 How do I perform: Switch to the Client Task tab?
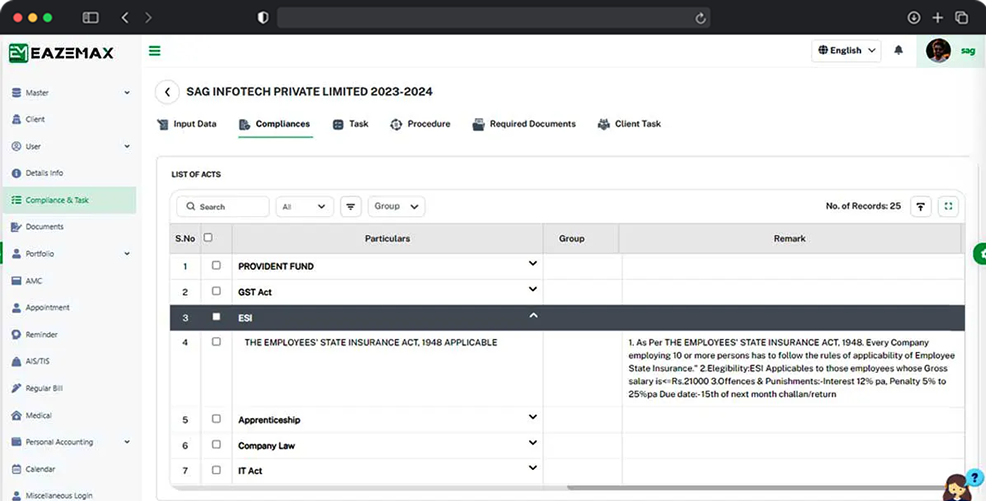pos(629,124)
